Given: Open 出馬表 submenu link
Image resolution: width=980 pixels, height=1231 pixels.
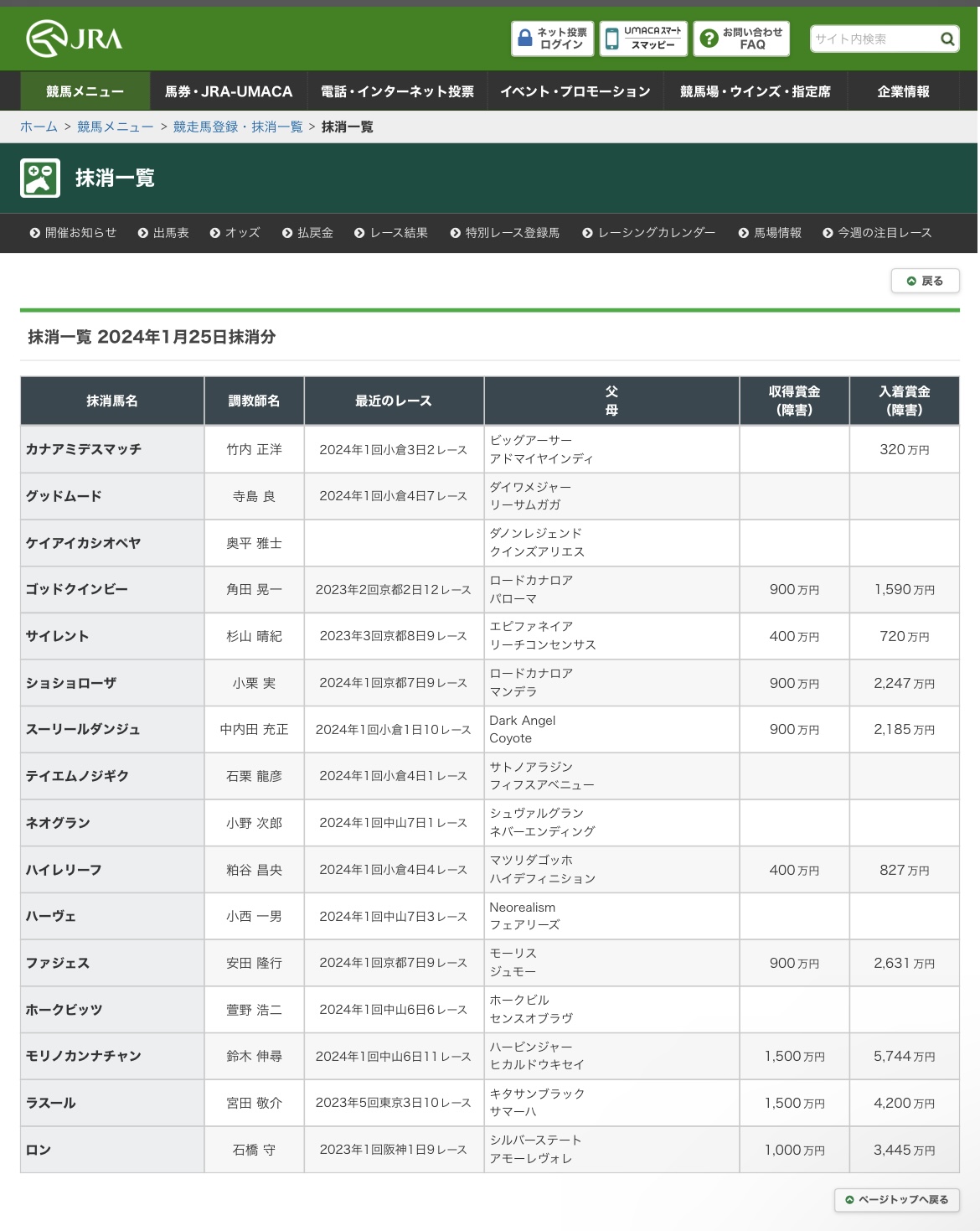Looking at the screenshot, I should click(x=164, y=233).
